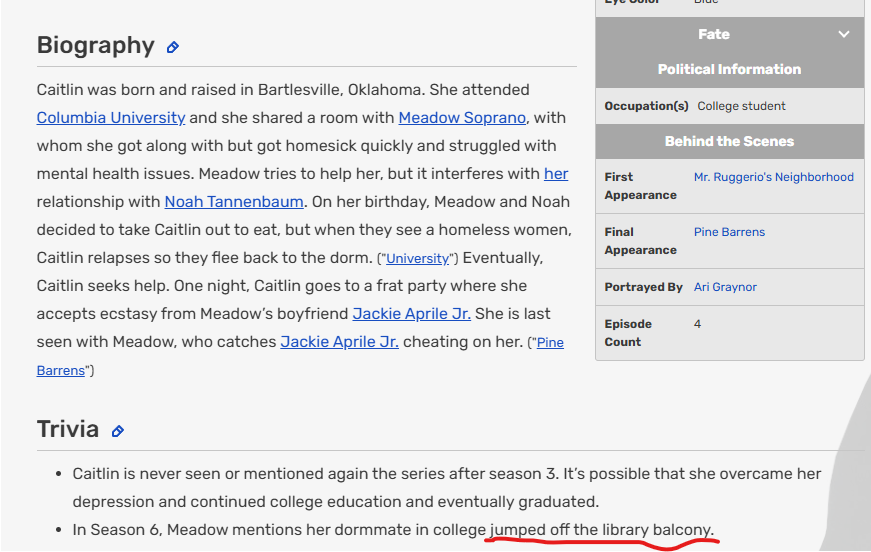Open Pine Barrens final appearance link
This screenshot has height=552, width=871.
[x=729, y=232]
